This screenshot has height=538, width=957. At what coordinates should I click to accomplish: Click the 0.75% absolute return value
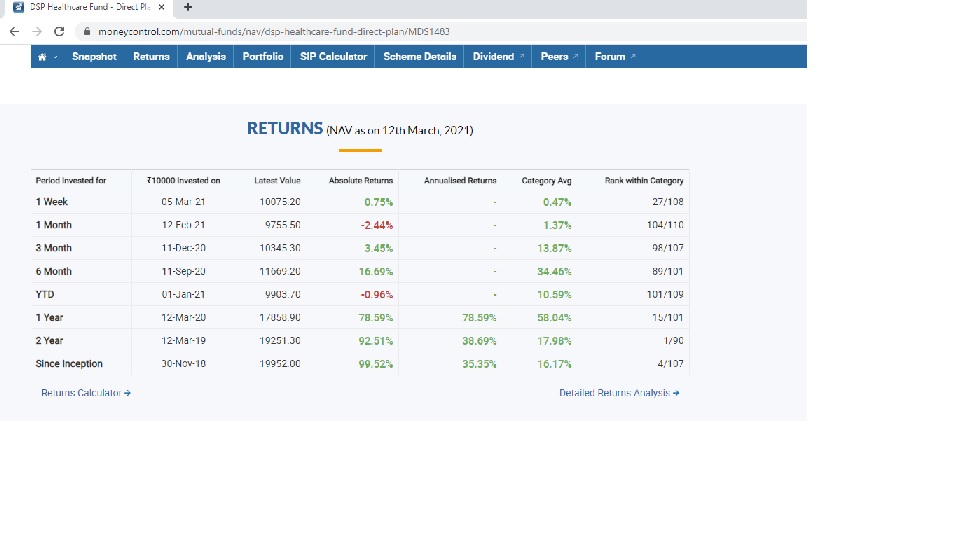tap(378, 202)
